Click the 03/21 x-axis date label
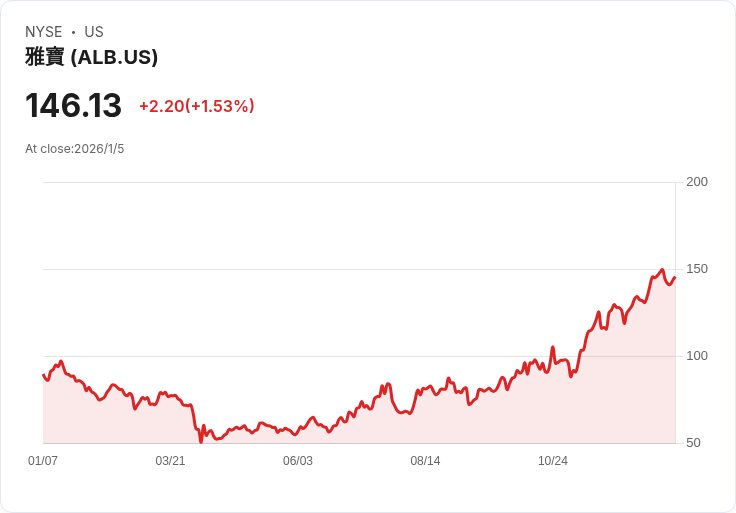This screenshot has width=736, height=513. tap(170, 460)
